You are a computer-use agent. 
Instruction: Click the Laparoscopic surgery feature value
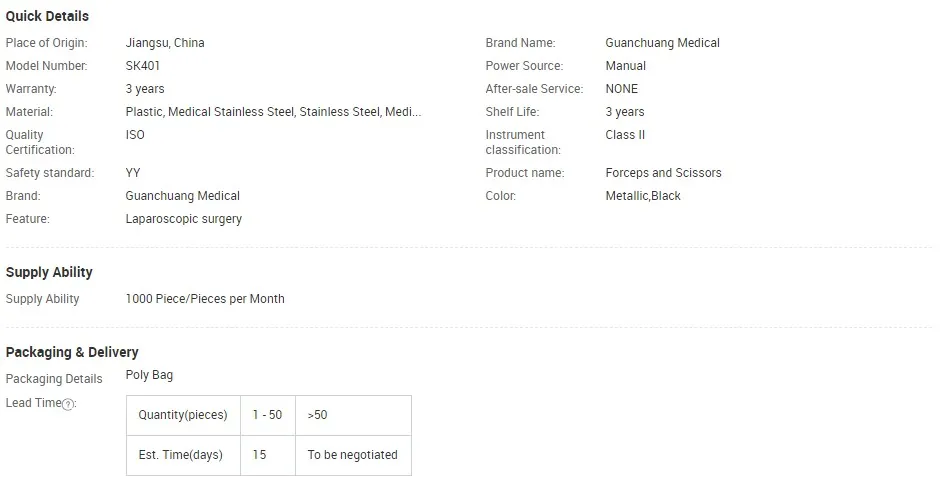click(183, 219)
